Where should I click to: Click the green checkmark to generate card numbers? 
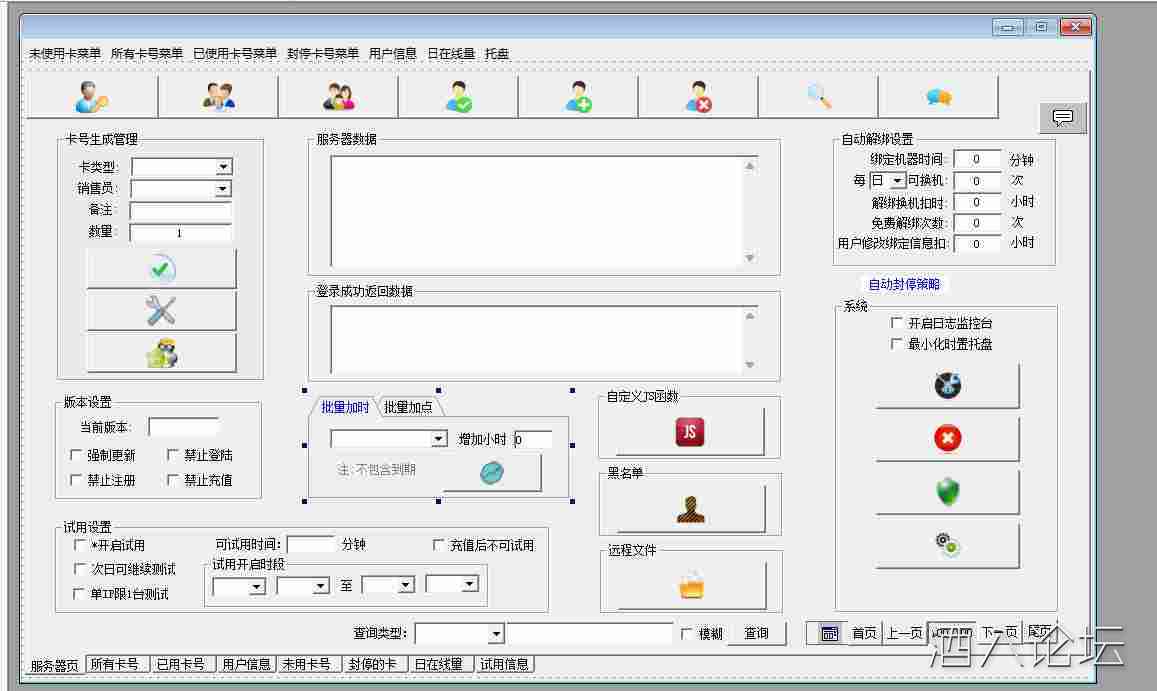(x=161, y=269)
